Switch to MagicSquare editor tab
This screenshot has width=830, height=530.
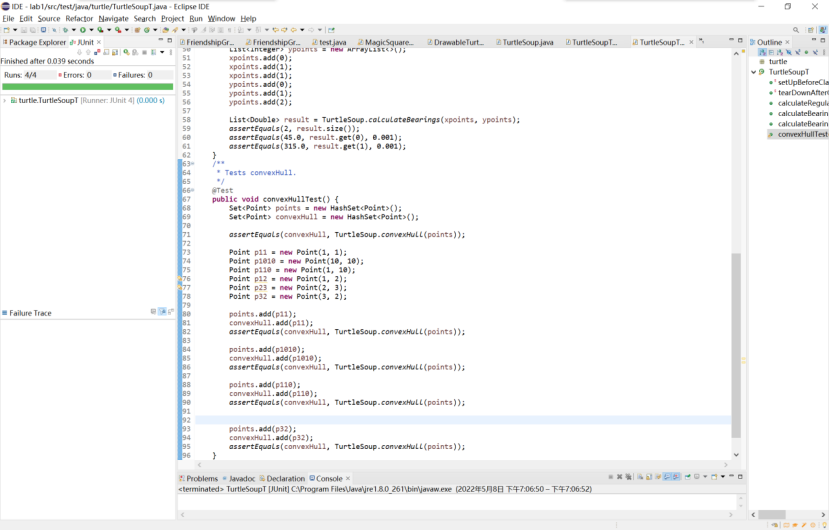click(x=385, y=42)
